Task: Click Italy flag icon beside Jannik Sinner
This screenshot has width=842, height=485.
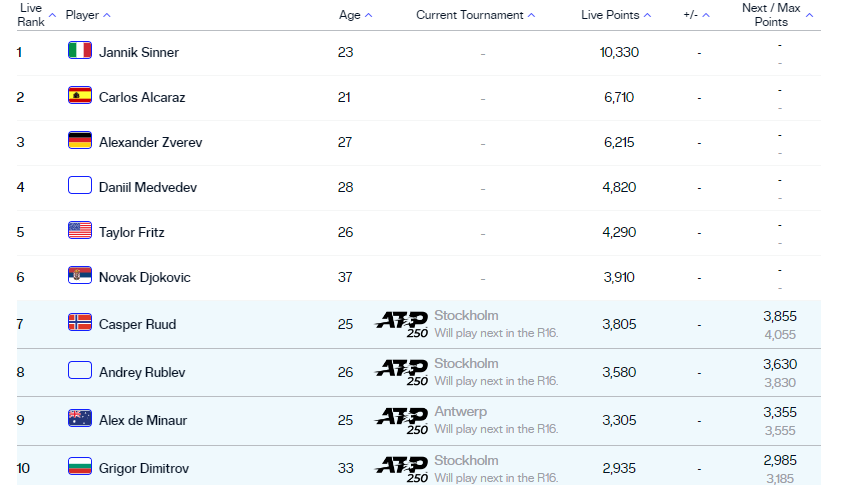Action: tap(80, 51)
